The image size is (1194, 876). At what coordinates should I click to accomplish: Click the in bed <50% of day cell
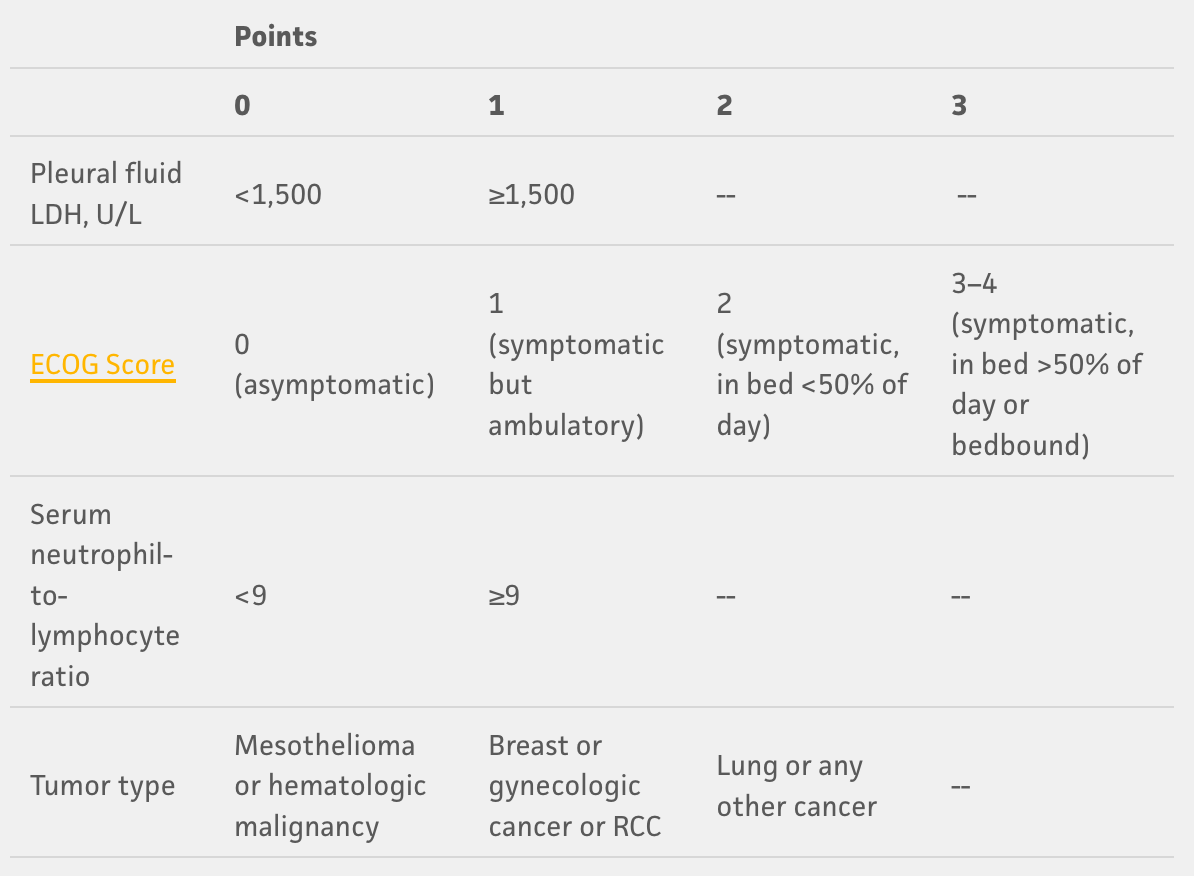pos(811,365)
